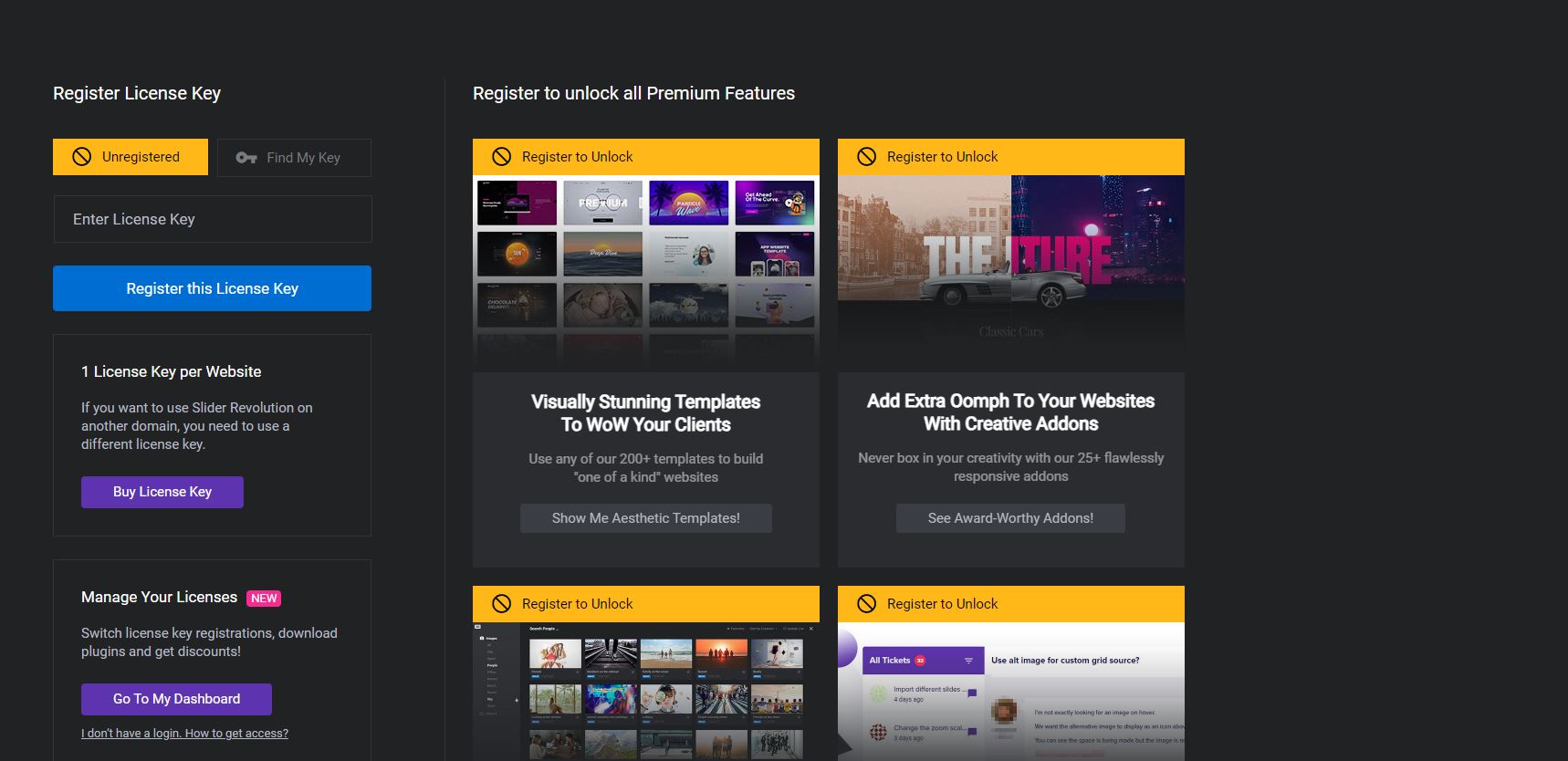The image size is (1568, 761).
Task: Select 'Import different slides' ticket row
Action: (923, 693)
